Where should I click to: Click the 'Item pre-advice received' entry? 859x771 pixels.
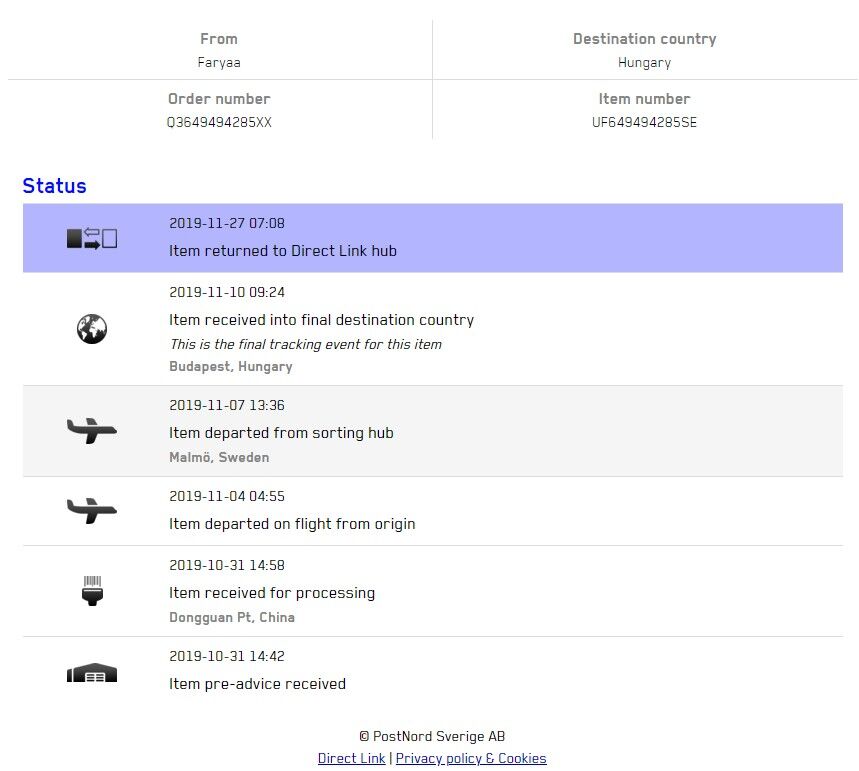point(257,684)
